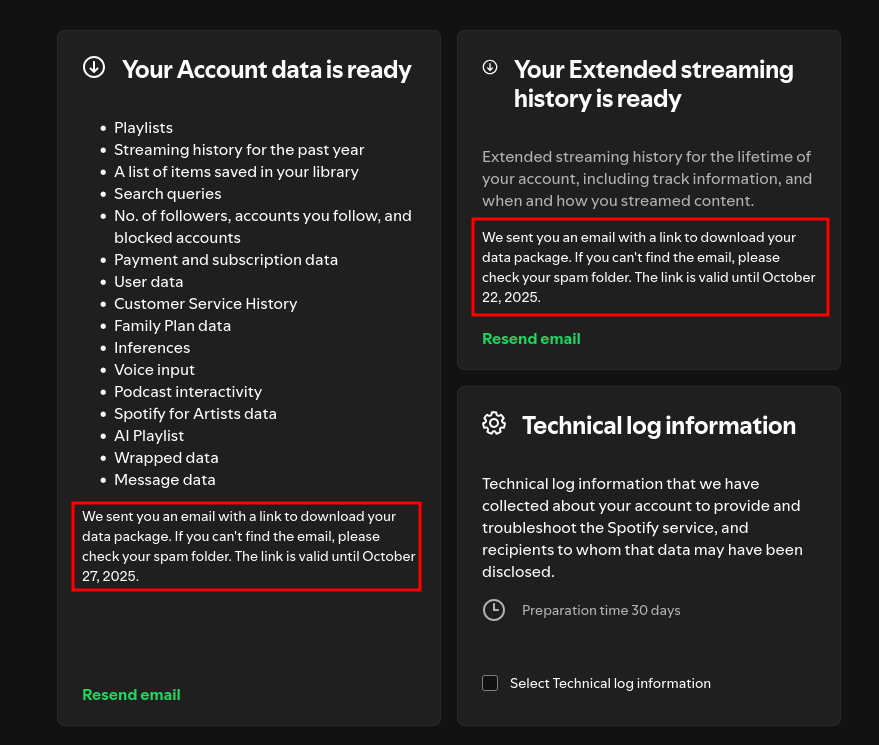879x745 pixels.
Task: Click the download icon beside Extended streaming history
Action: (x=490, y=68)
